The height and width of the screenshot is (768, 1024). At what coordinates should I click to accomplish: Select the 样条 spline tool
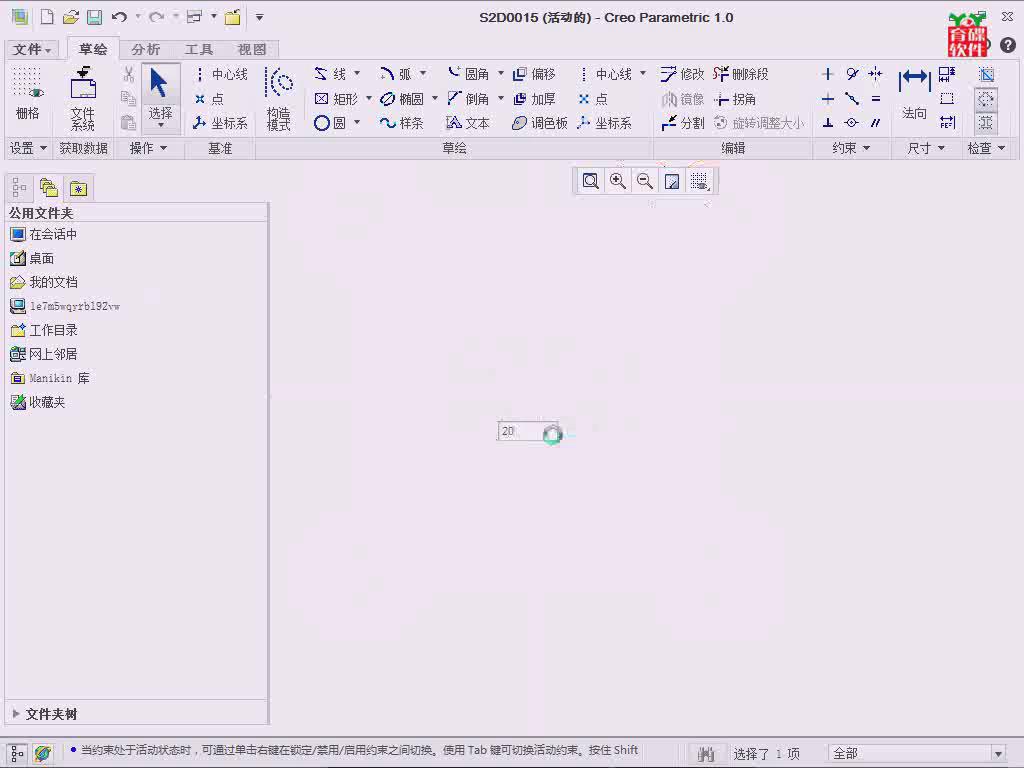click(402, 123)
